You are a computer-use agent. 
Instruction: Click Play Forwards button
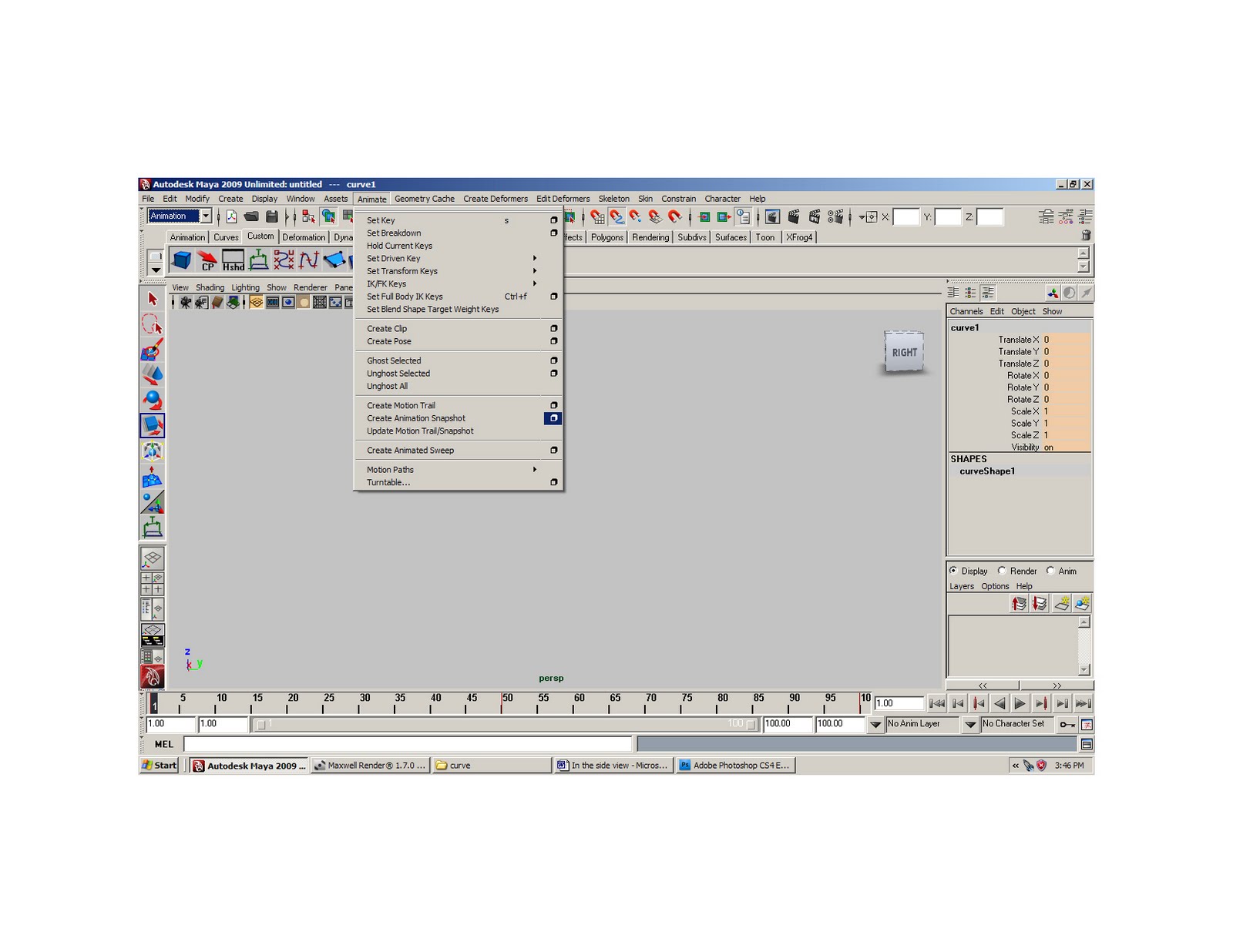(x=1020, y=703)
